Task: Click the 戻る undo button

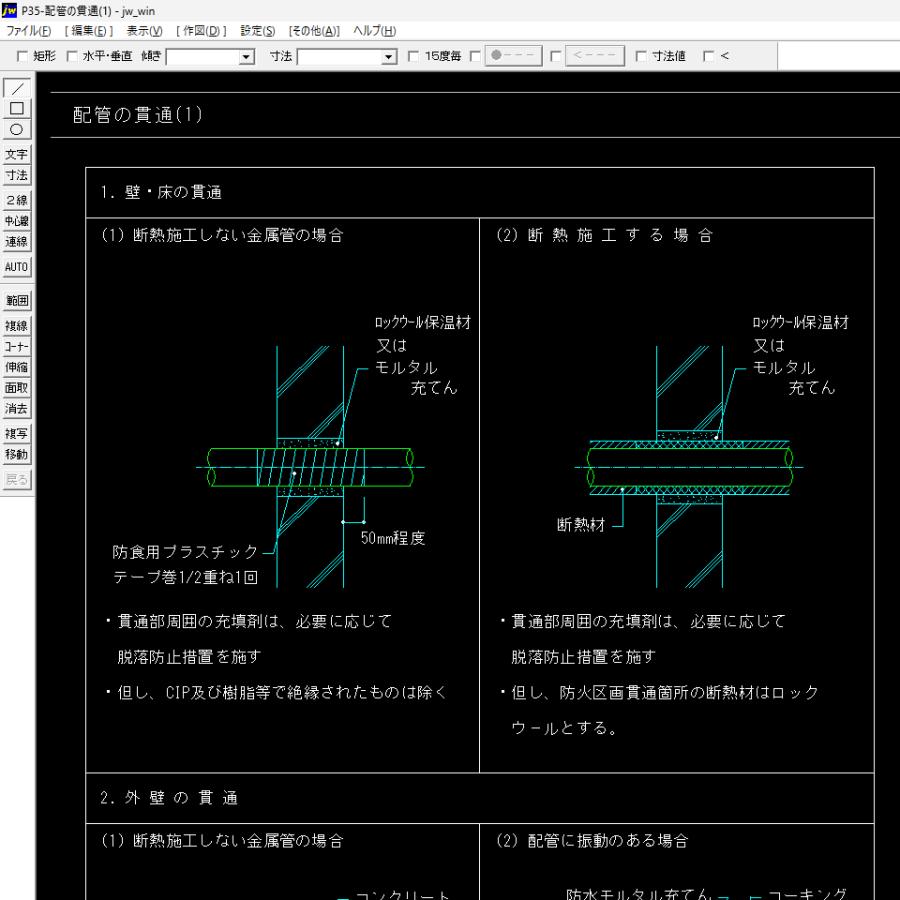Action: click(17, 479)
